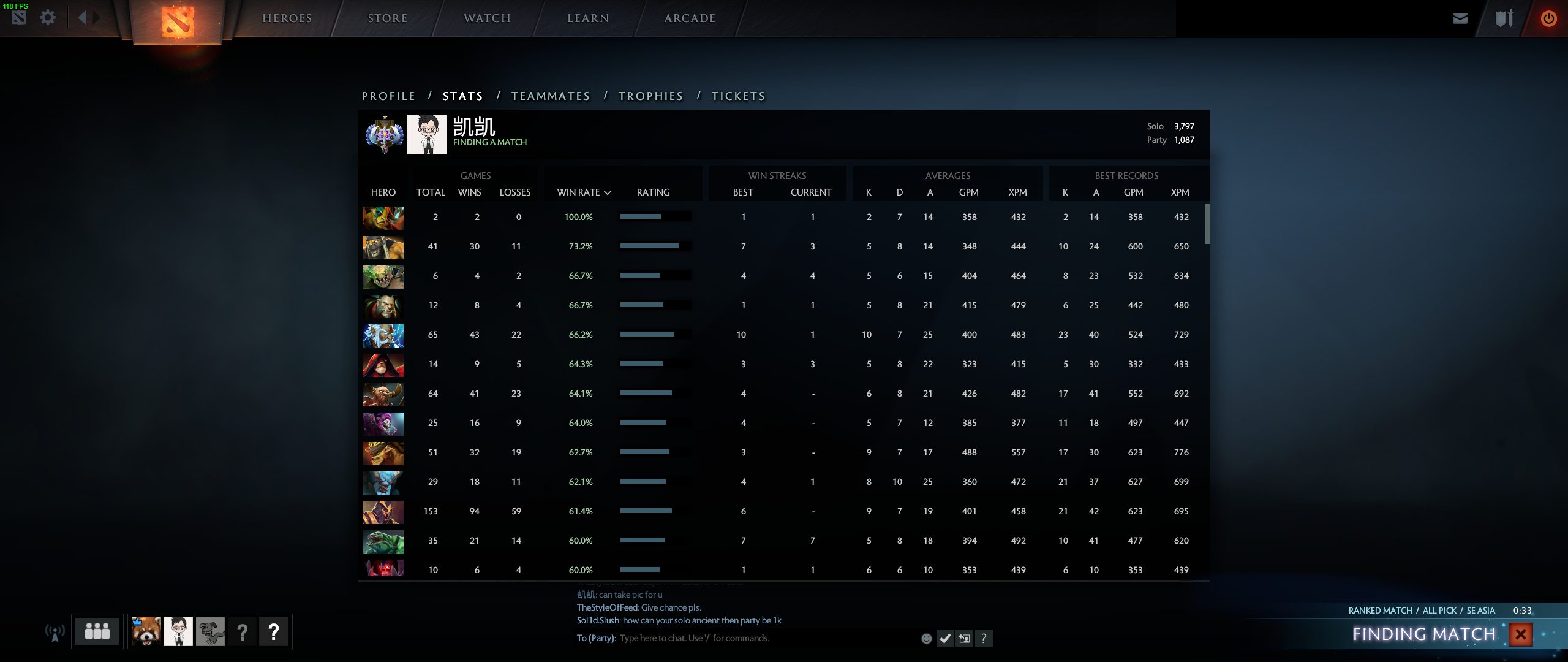
Task: Click the Solo MMR value 3,797
Action: [x=1184, y=126]
